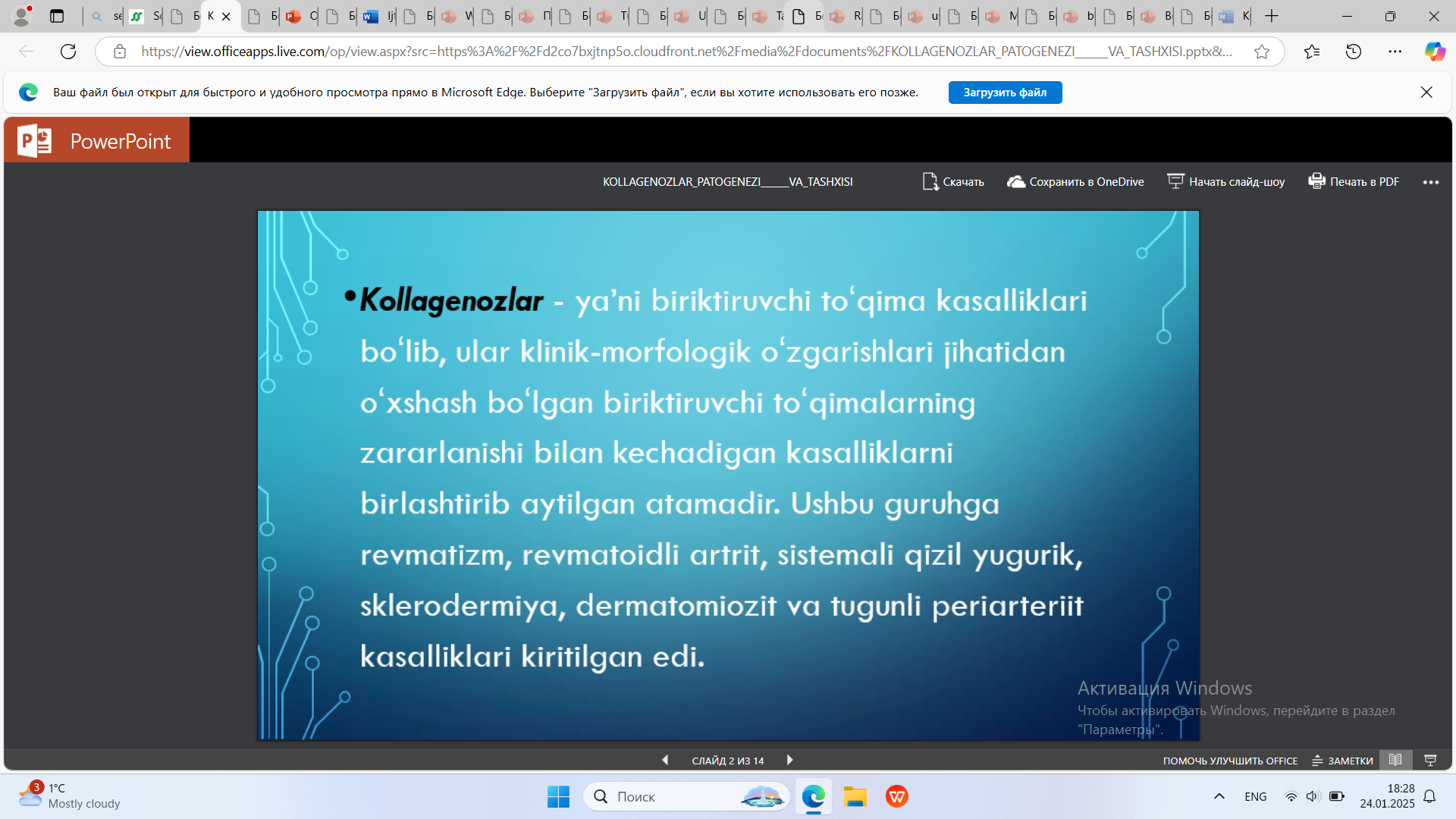Click ПОМОЧЬ УЛУЧШИТЬ OFFICE link
This screenshot has height=819, width=1456.
click(x=1230, y=761)
